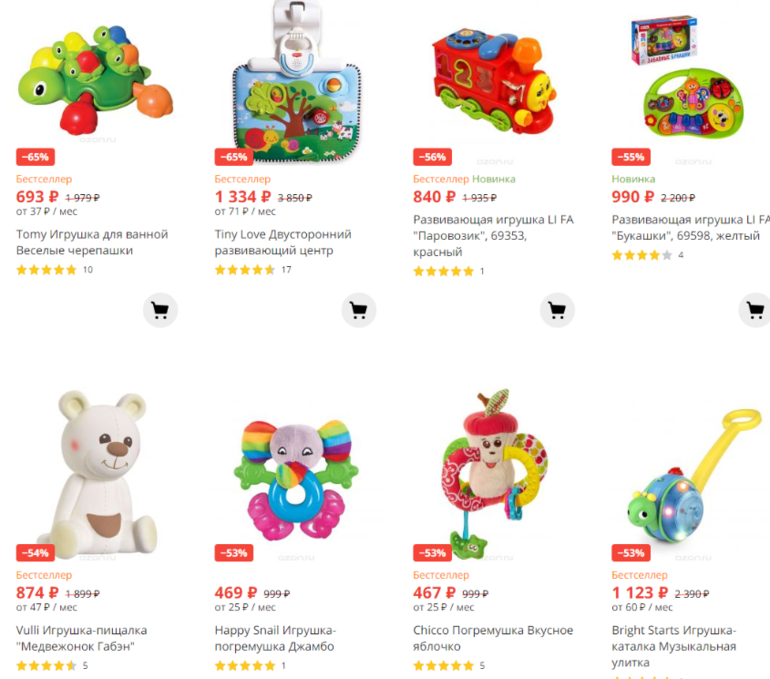Add Tiny Love developing center to cart
This screenshot has height=679, width=770.
(358, 310)
